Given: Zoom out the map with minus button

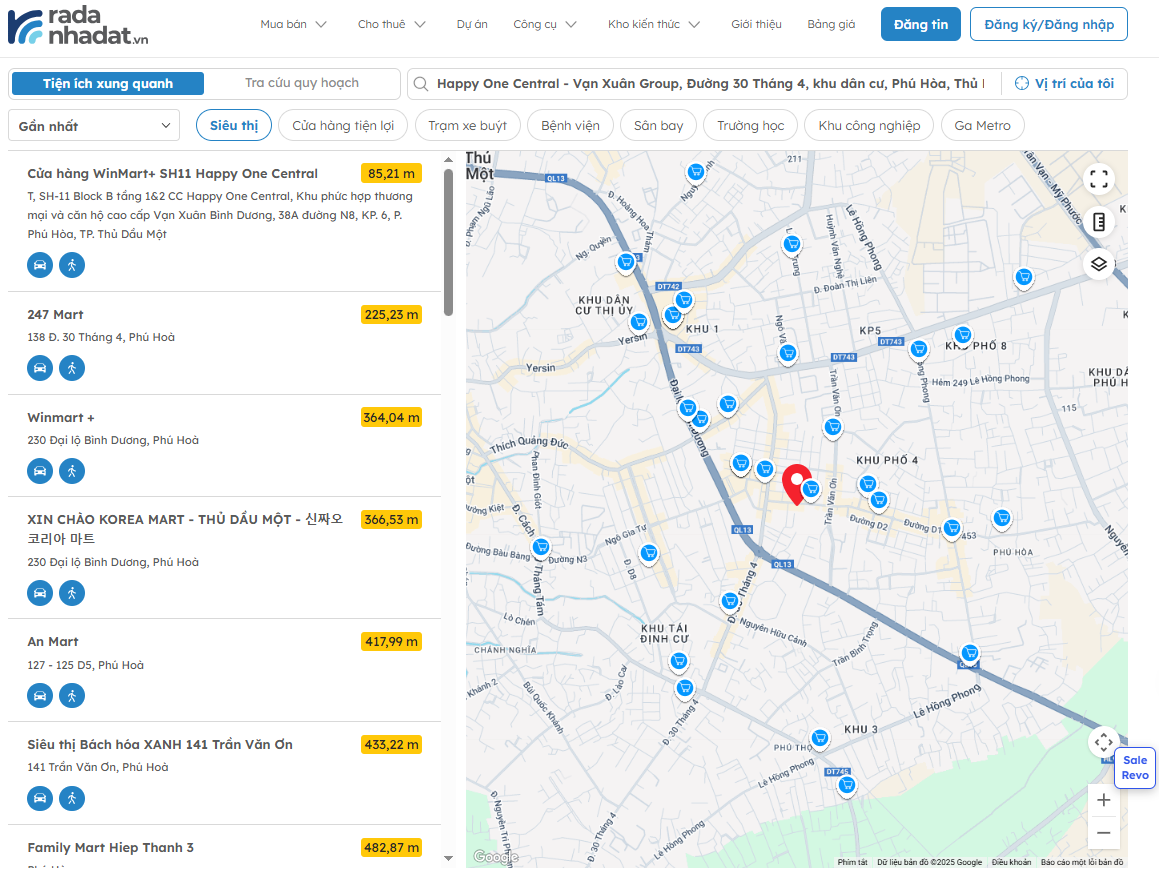Looking at the screenshot, I should [x=1103, y=832].
